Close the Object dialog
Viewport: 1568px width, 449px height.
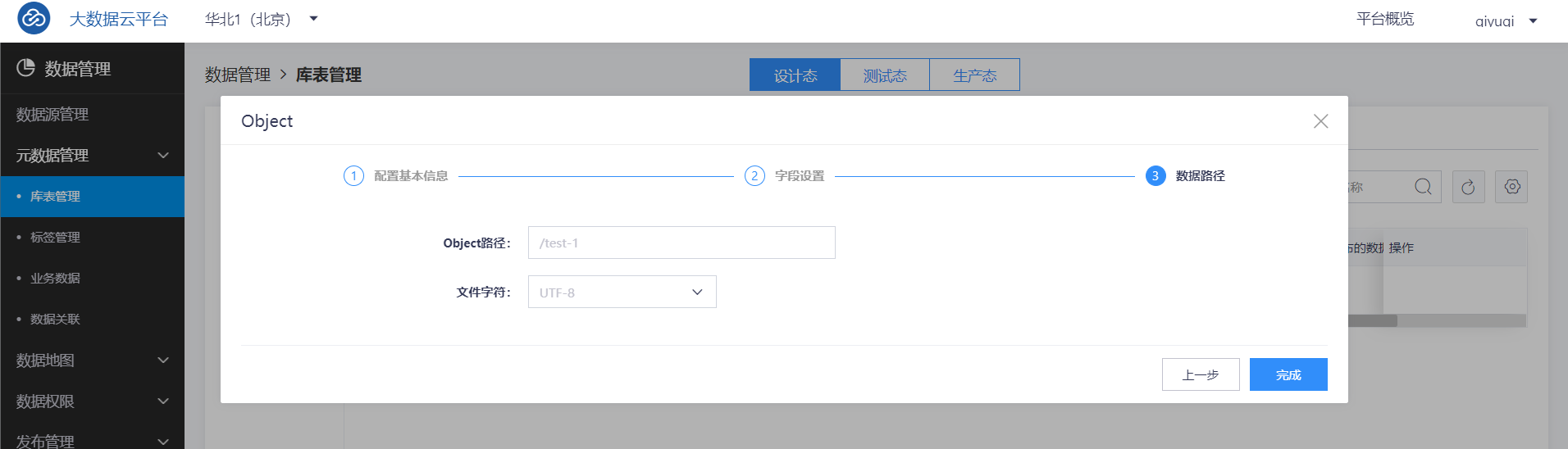(x=1320, y=121)
